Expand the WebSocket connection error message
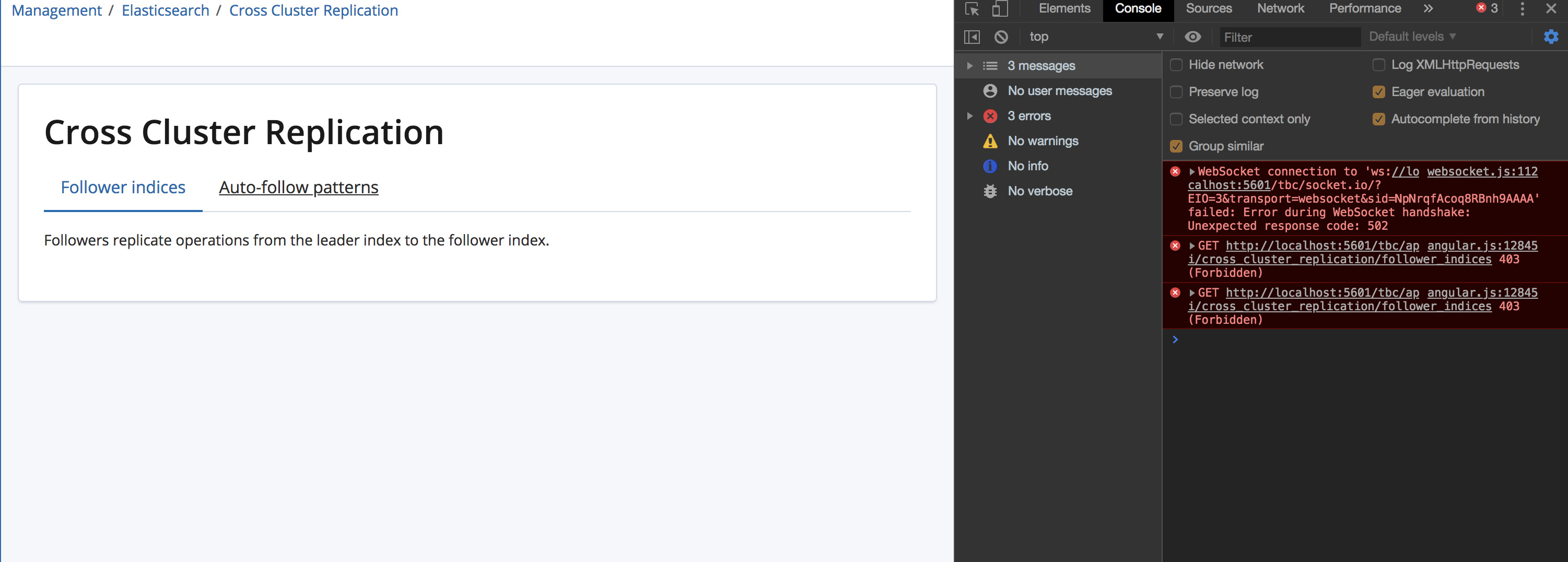Viewport: 1568px width, 562px height. tap(1192, 172)
